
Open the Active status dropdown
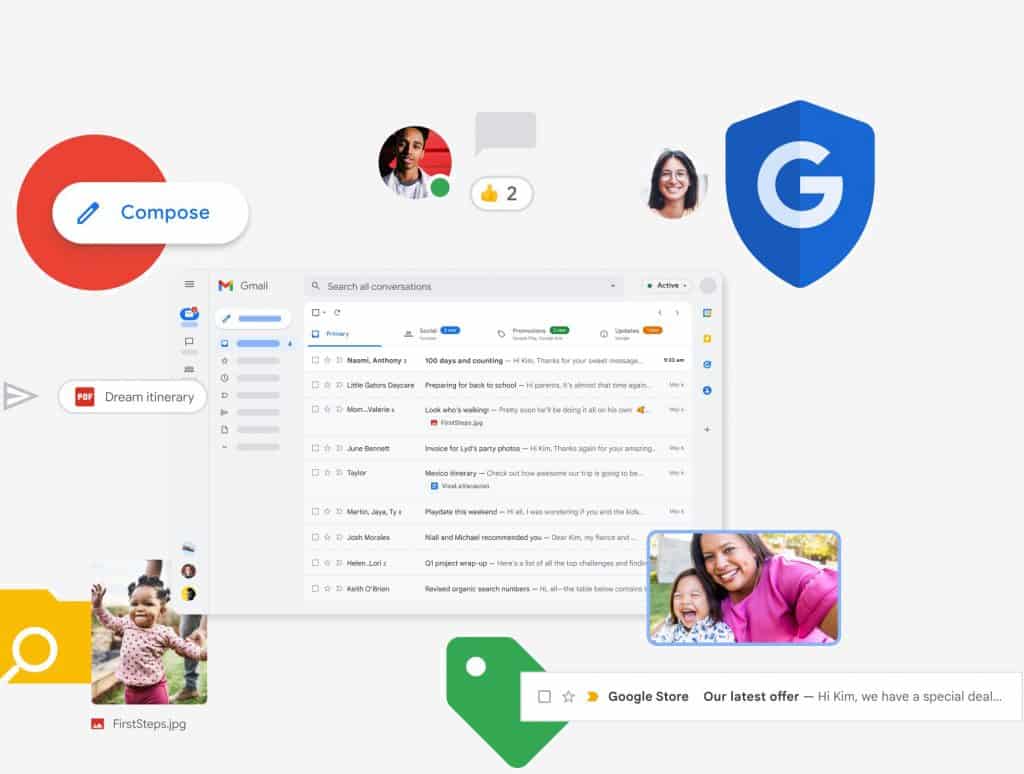tap(667, 285)
